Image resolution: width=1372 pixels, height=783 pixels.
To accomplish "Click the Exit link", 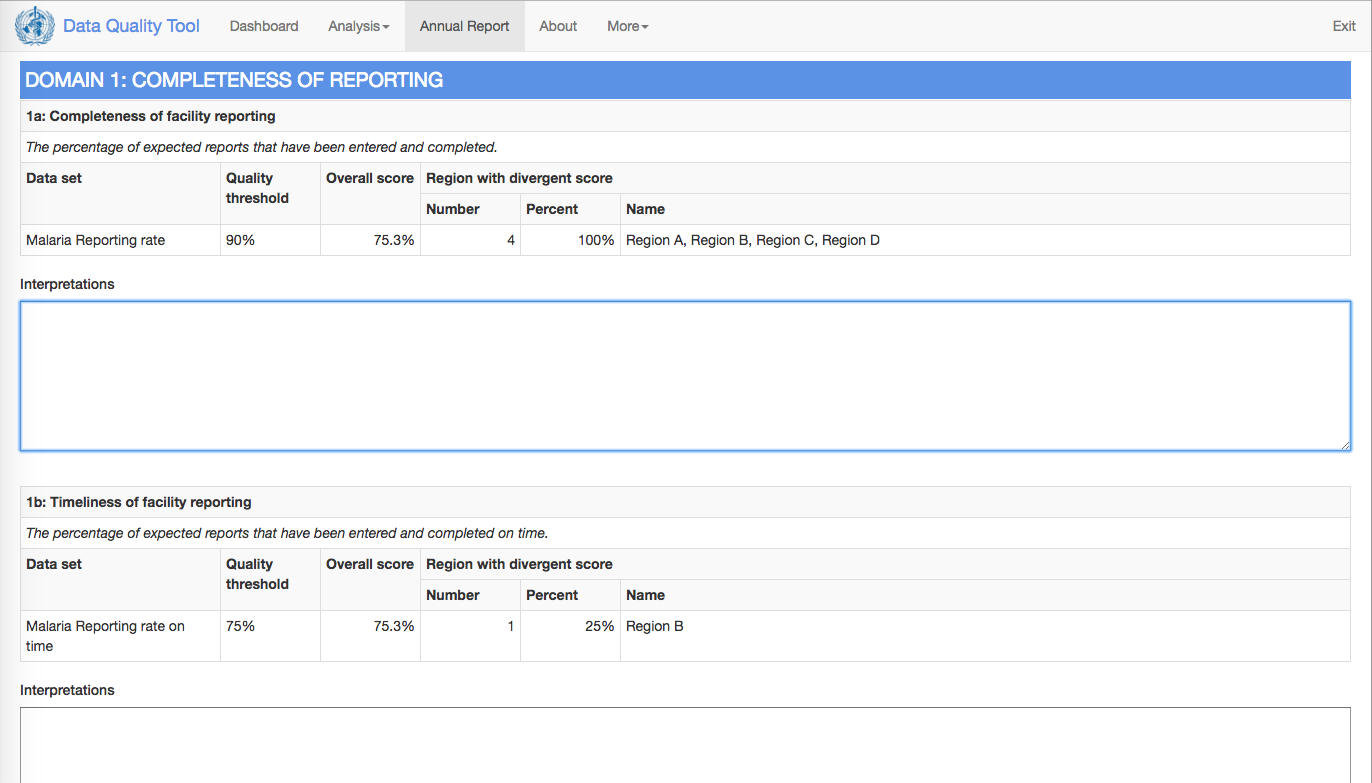I will click(x=1344, y=26).
